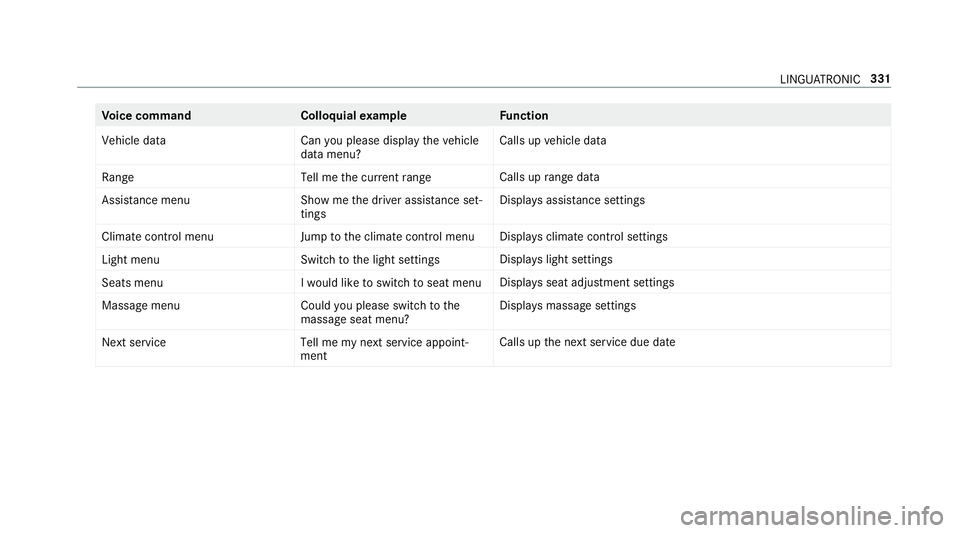Click 'Displays seat adjustment settings' text
Viewport: 960px width, 533px height.
click(x=587, y=283)
